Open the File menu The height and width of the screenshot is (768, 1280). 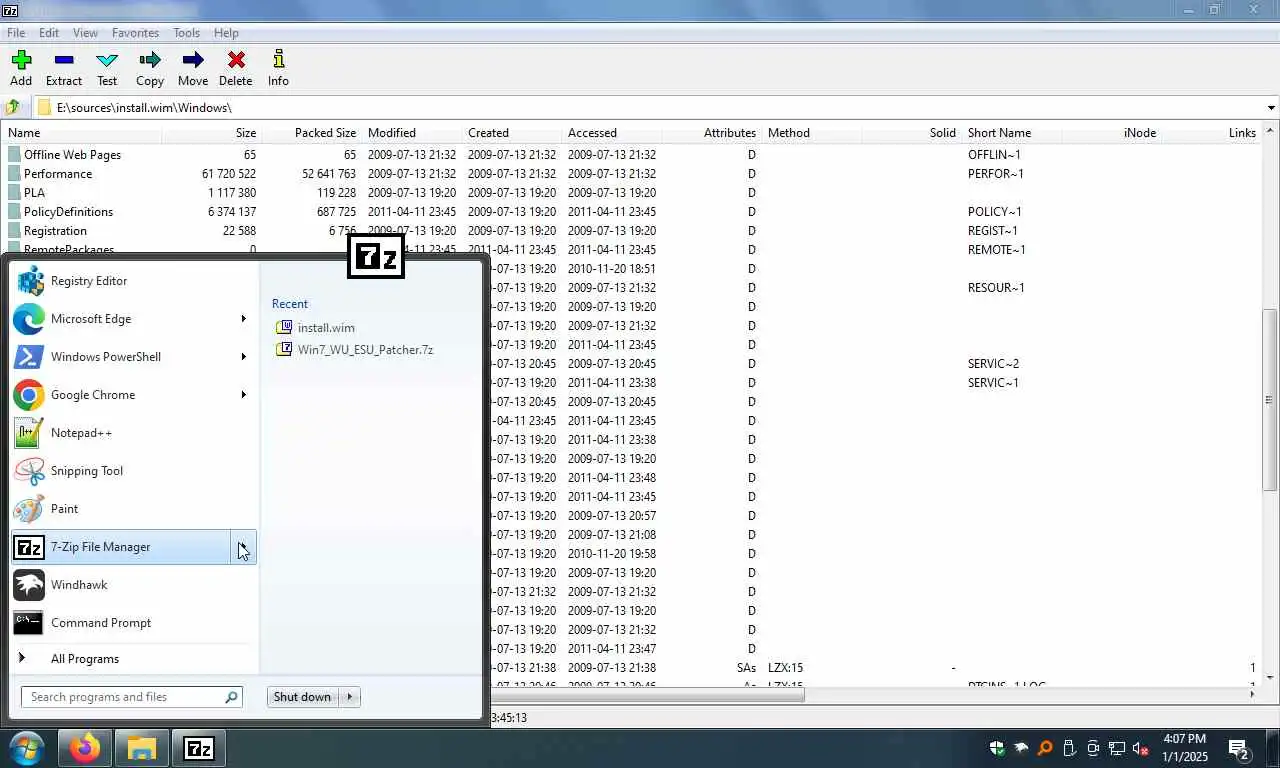(16, 33)
